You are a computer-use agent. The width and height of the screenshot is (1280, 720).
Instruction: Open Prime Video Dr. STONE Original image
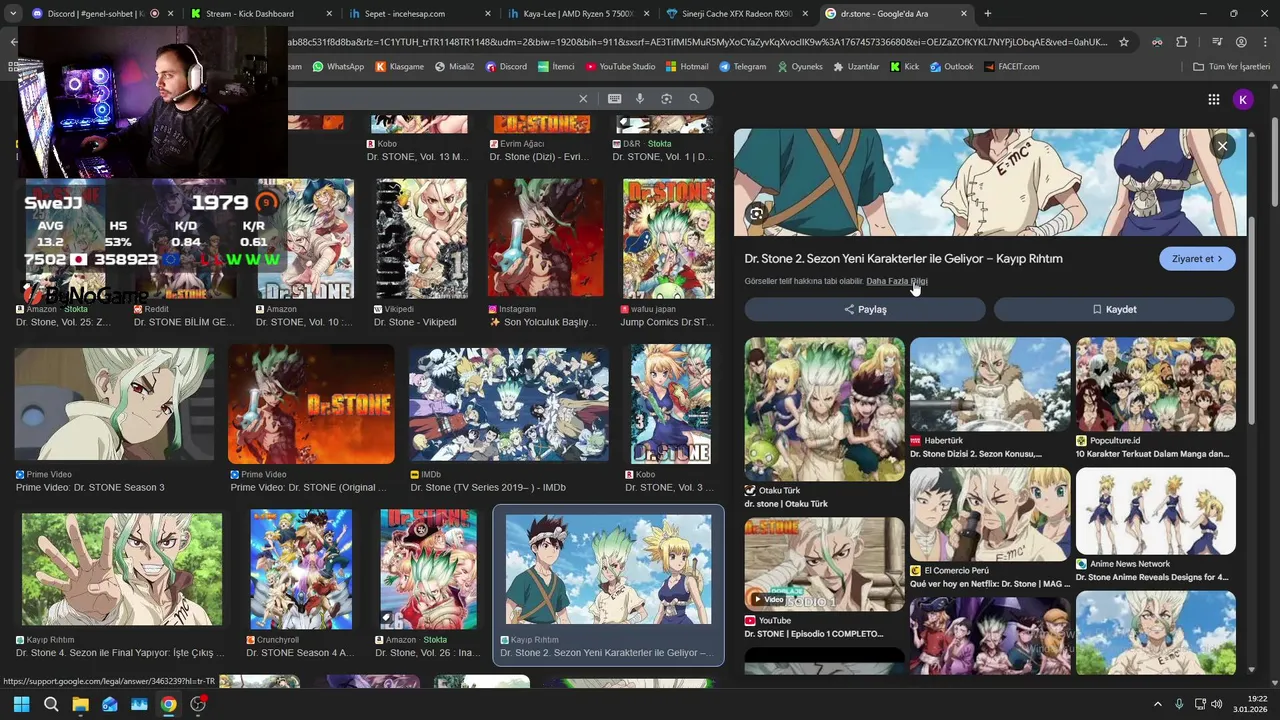[x=311, y=404]
